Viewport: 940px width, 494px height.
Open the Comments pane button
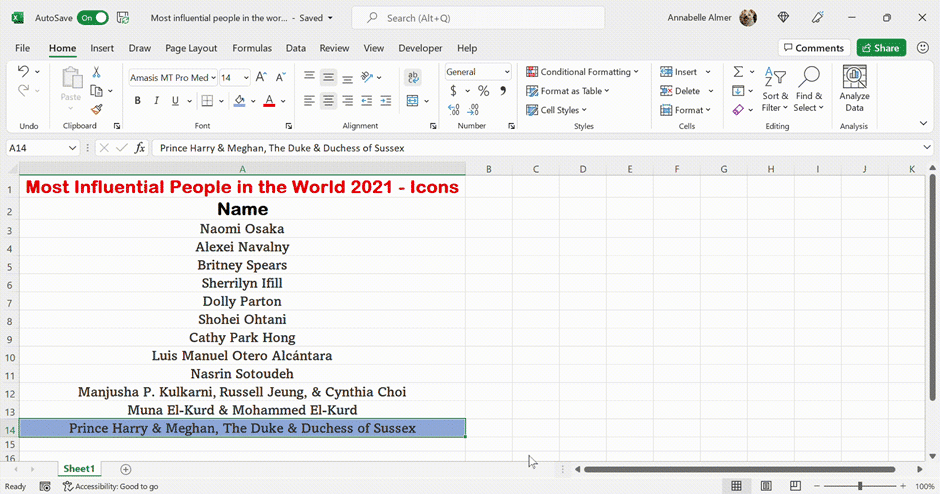point(813,48)
